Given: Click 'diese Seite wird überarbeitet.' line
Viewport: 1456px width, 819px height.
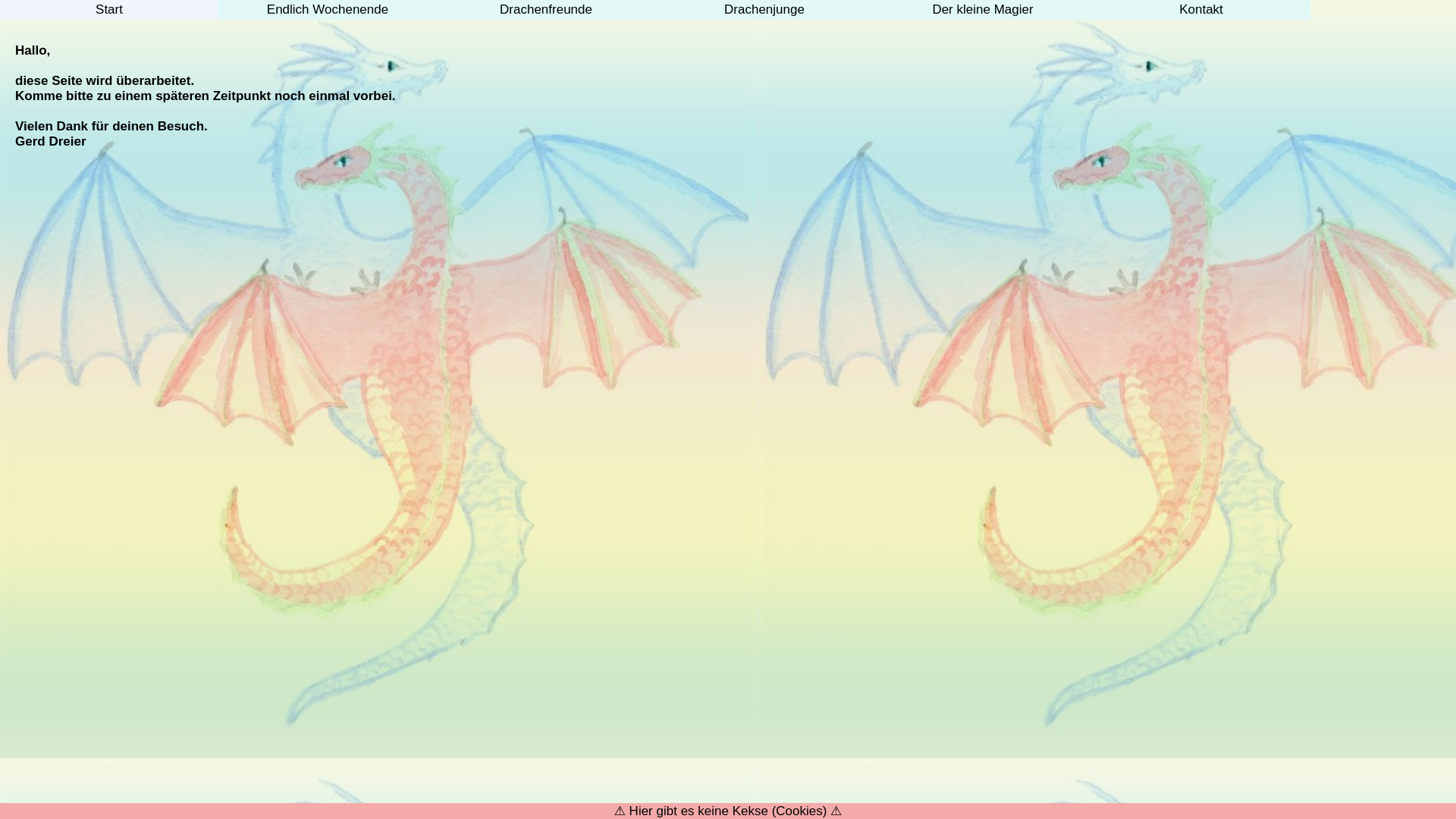Looking at the screenshot, I should [x=105, y=81].
